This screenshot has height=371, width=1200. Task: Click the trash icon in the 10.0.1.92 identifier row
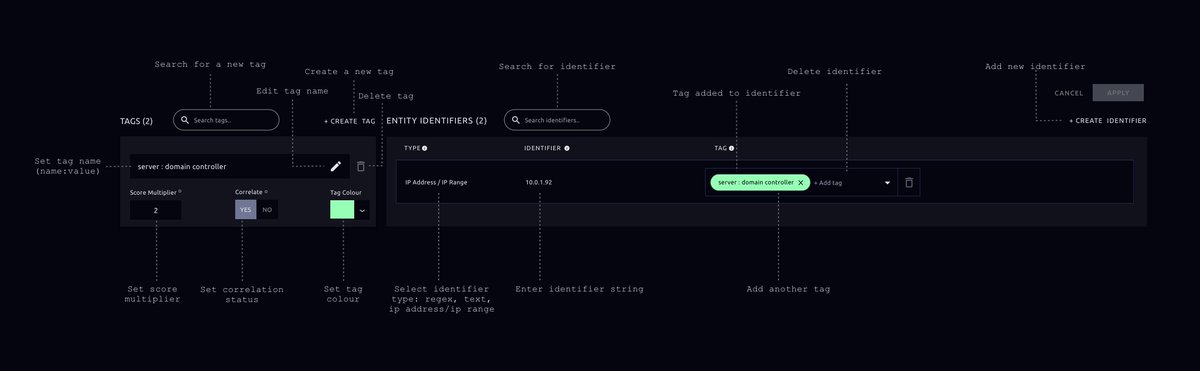coord(909,183)
